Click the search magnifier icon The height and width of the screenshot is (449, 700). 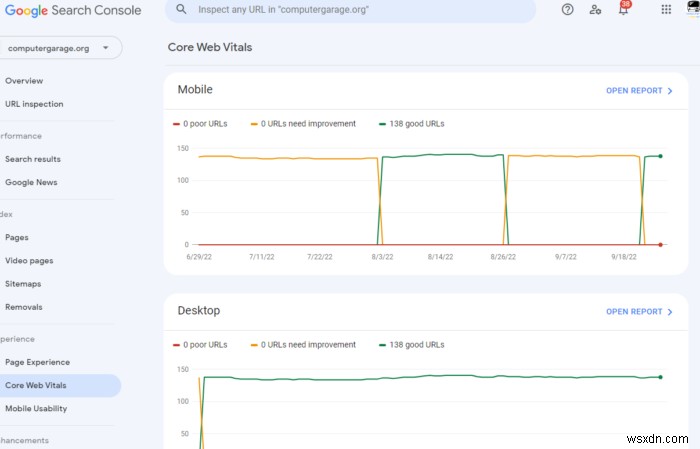click(x=181, y=9)
